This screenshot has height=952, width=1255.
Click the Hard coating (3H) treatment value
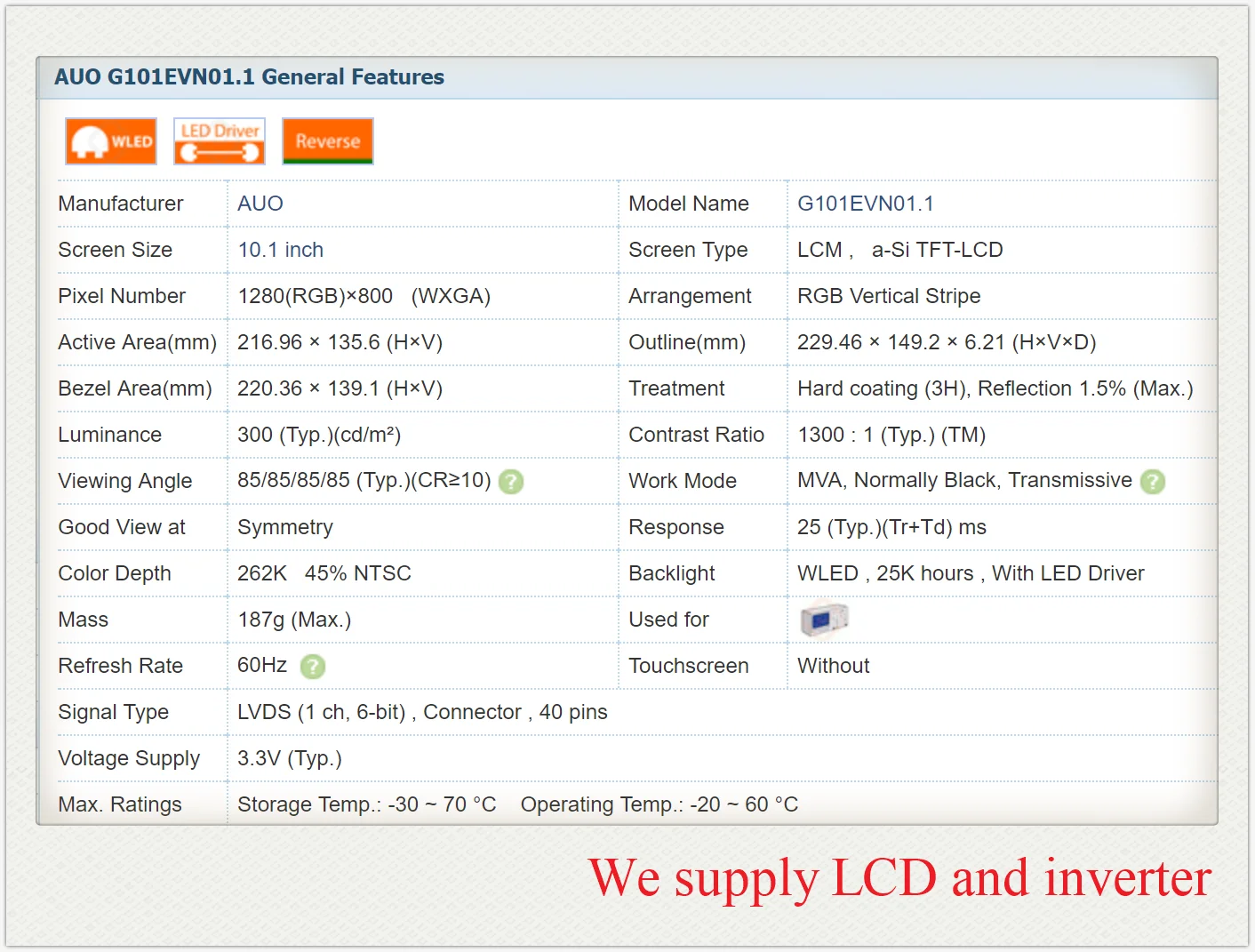pos(995,388)
